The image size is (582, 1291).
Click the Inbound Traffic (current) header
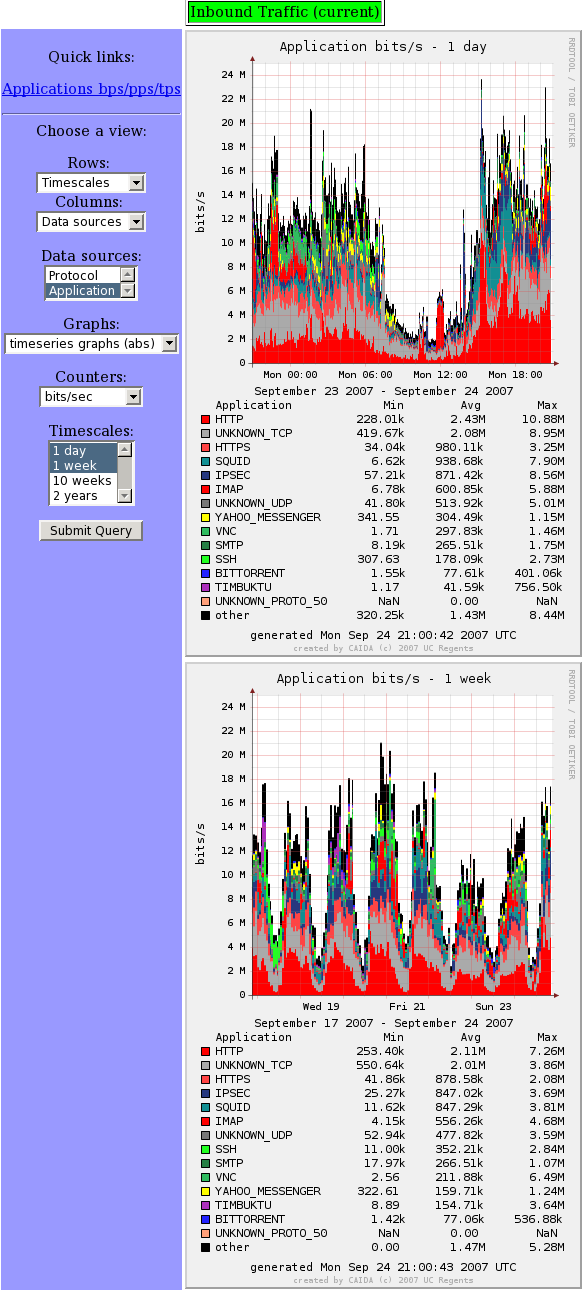click(285, 12)
